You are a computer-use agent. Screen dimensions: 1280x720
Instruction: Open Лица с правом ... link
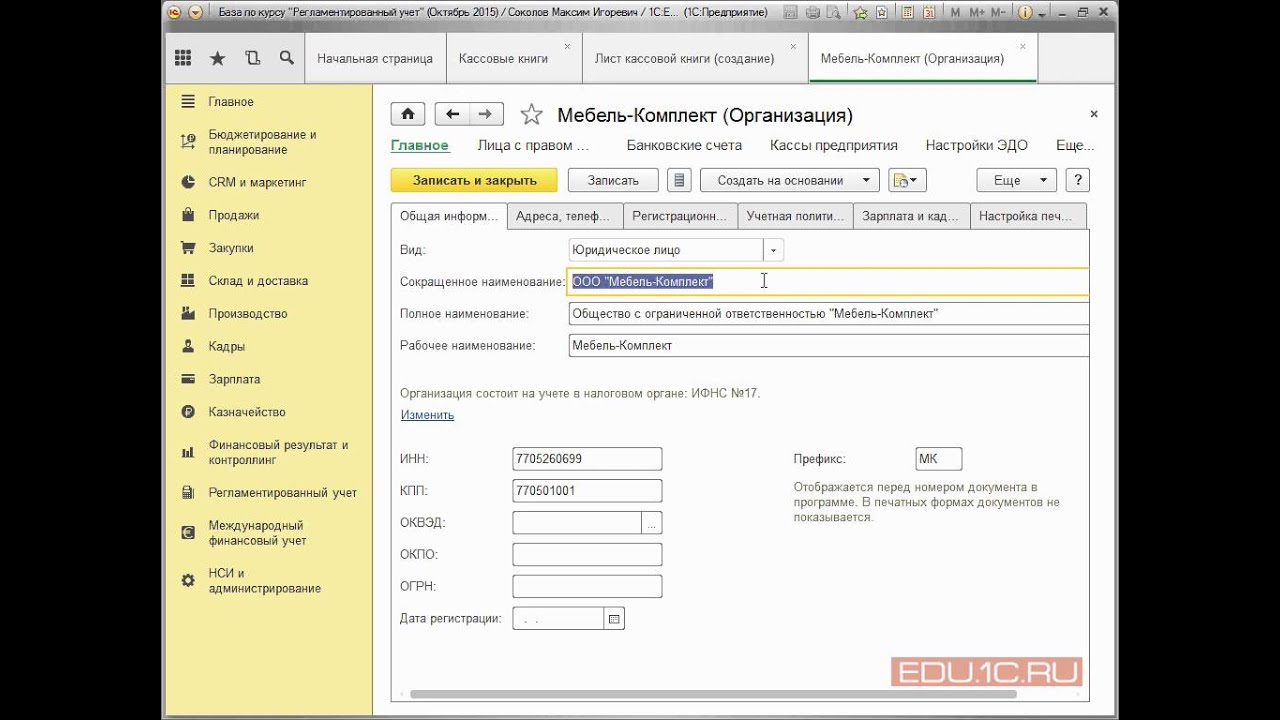coord(533,145)
